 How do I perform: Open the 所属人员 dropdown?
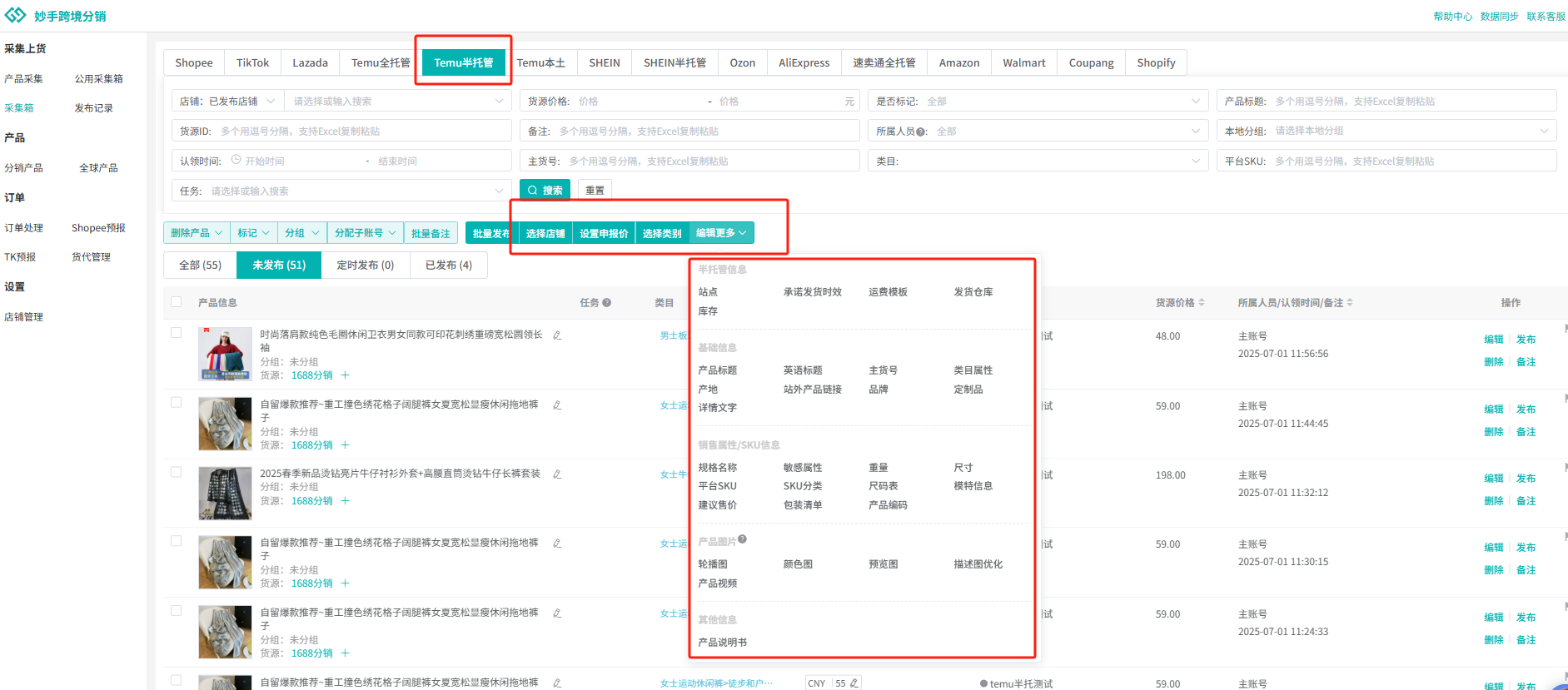(1038, 132)
